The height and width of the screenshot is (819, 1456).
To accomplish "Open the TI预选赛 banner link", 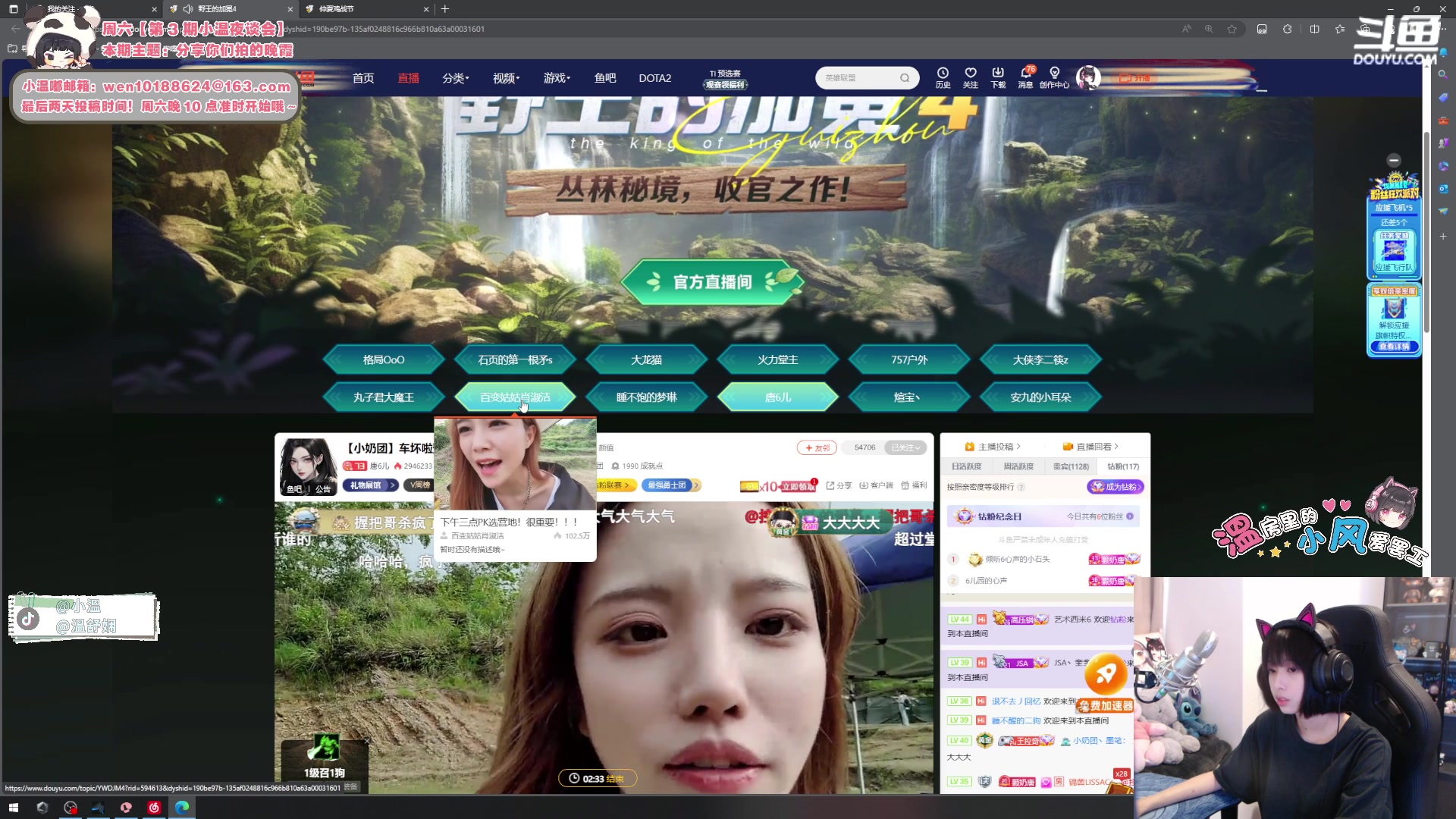I will point(725,79).
